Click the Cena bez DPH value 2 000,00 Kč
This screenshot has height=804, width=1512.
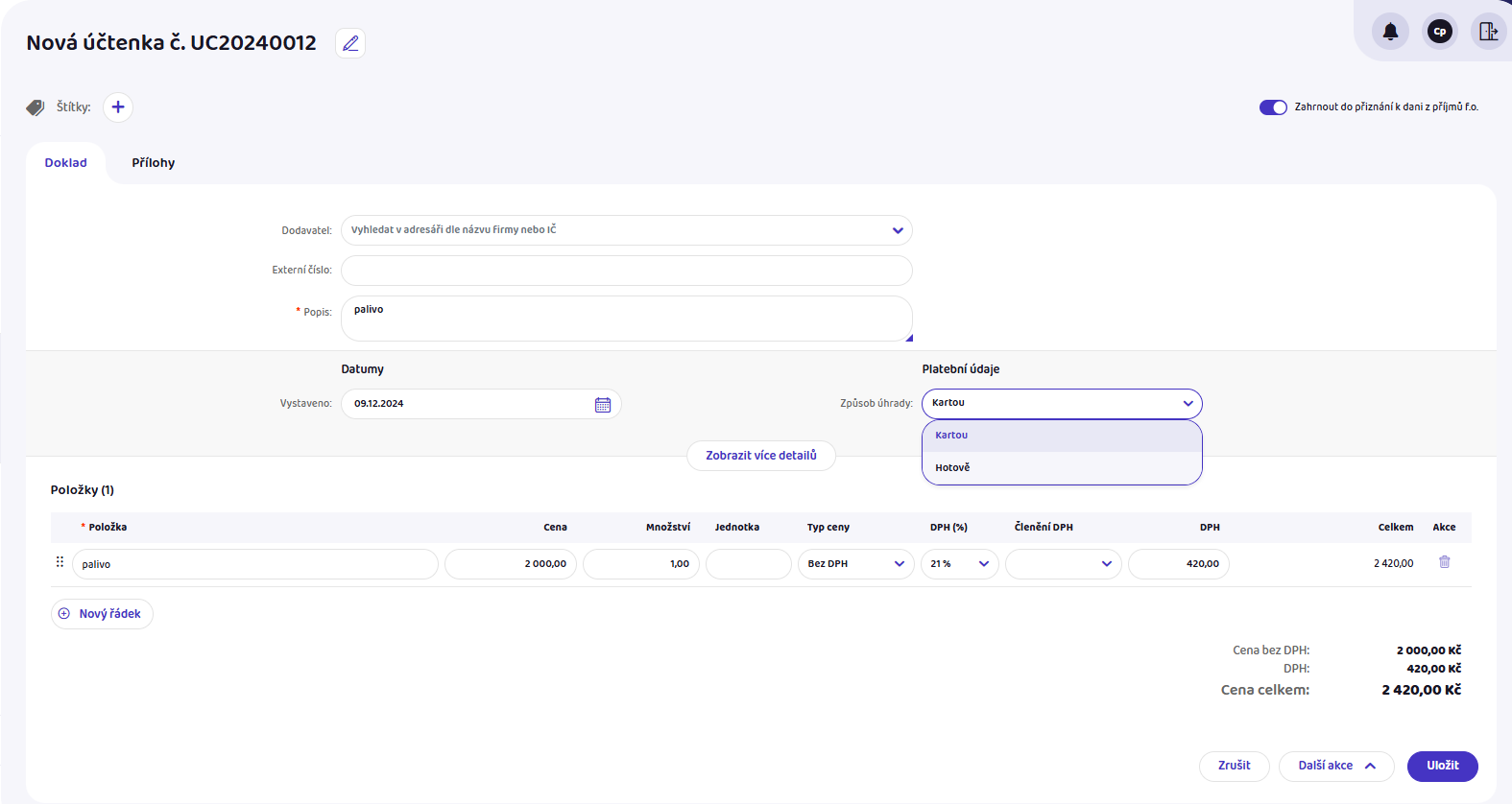pos(1428,650)
